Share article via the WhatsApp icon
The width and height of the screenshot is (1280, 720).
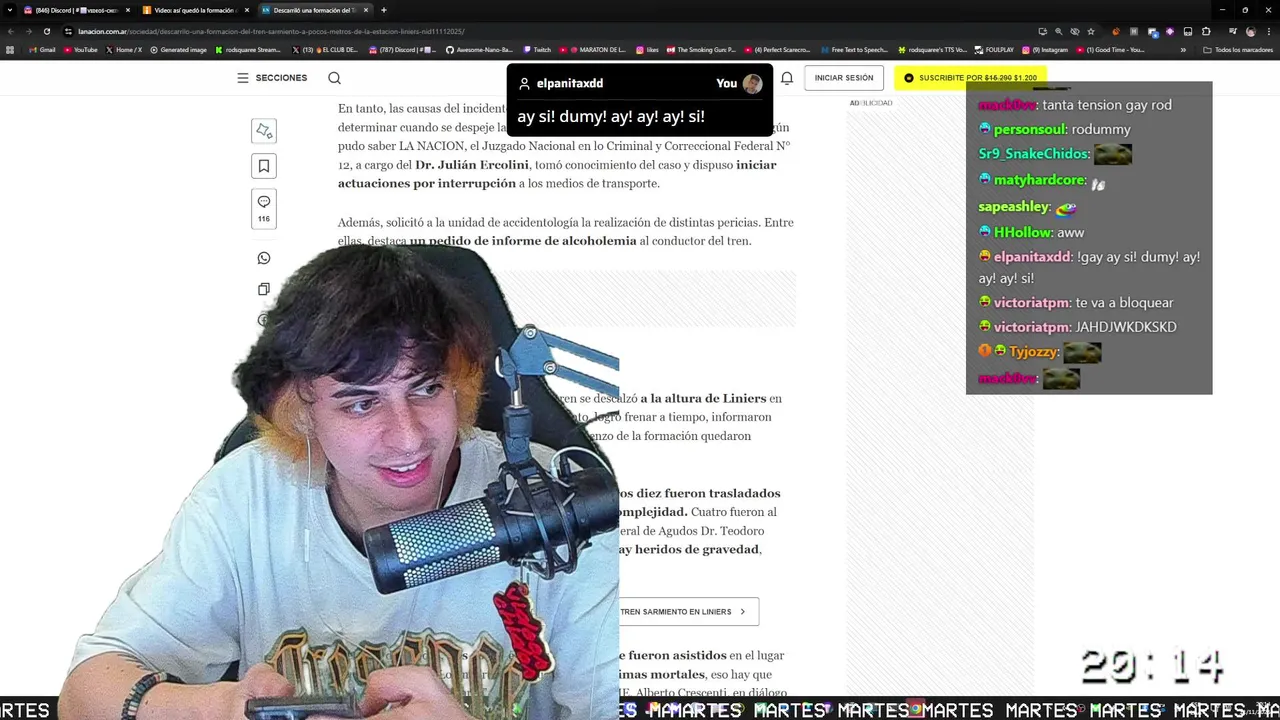[x=264, y=258]
